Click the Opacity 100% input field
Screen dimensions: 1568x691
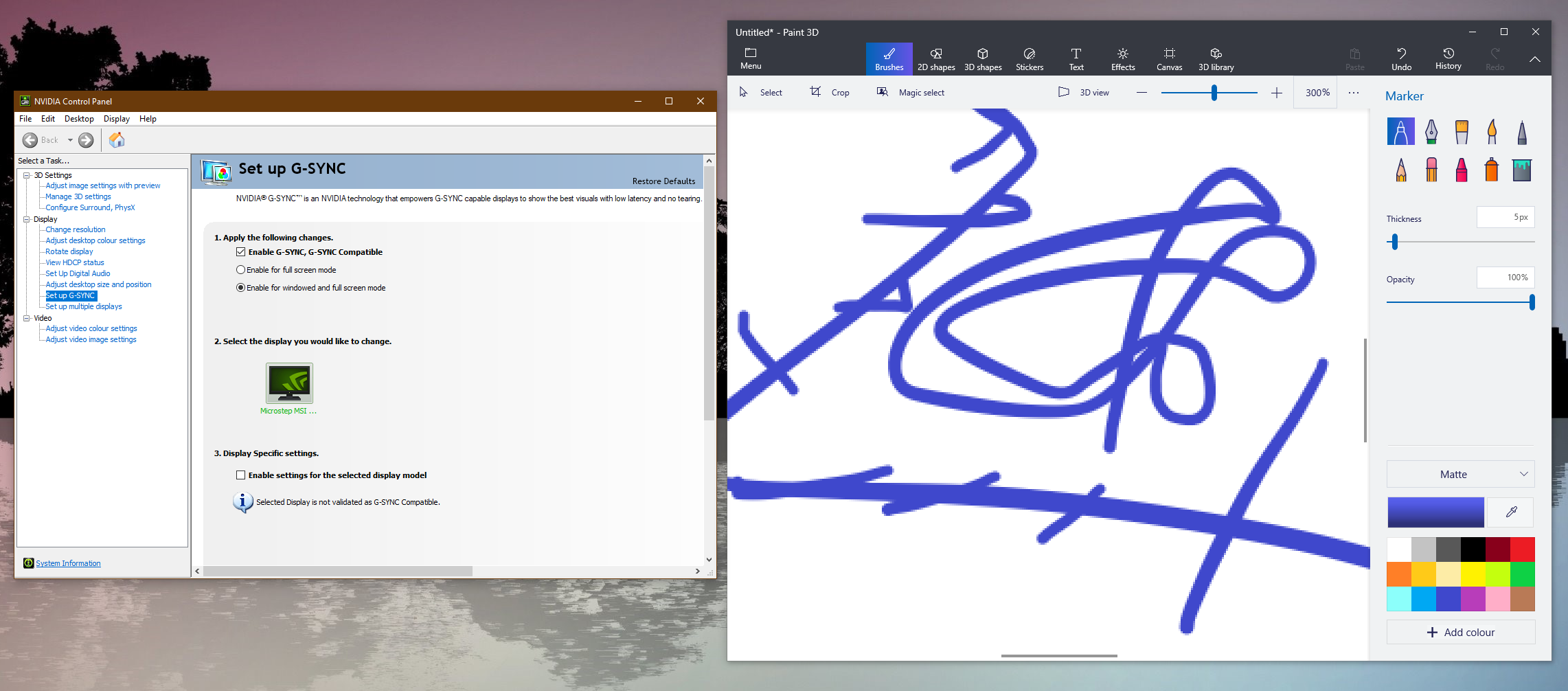coord(1505,277)
